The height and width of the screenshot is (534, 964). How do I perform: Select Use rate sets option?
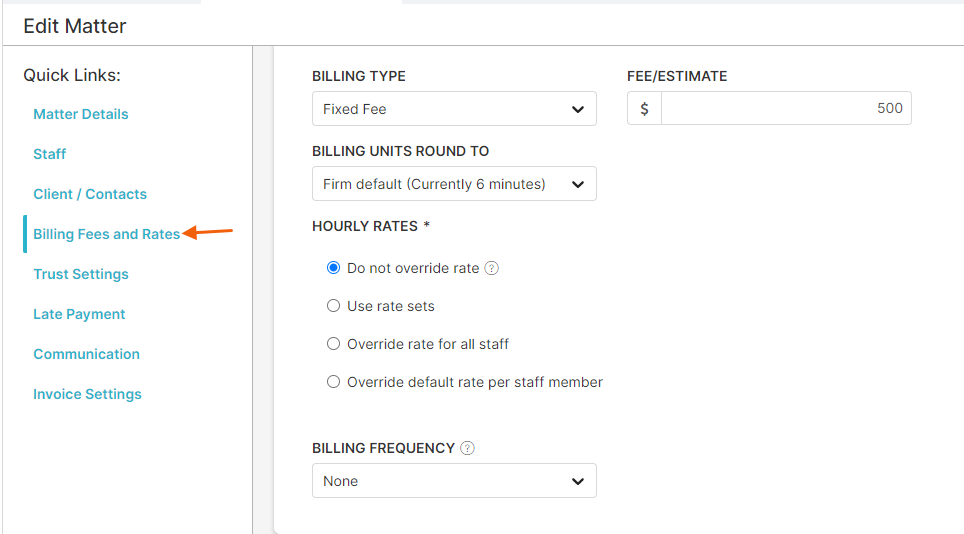pos(333,306)
